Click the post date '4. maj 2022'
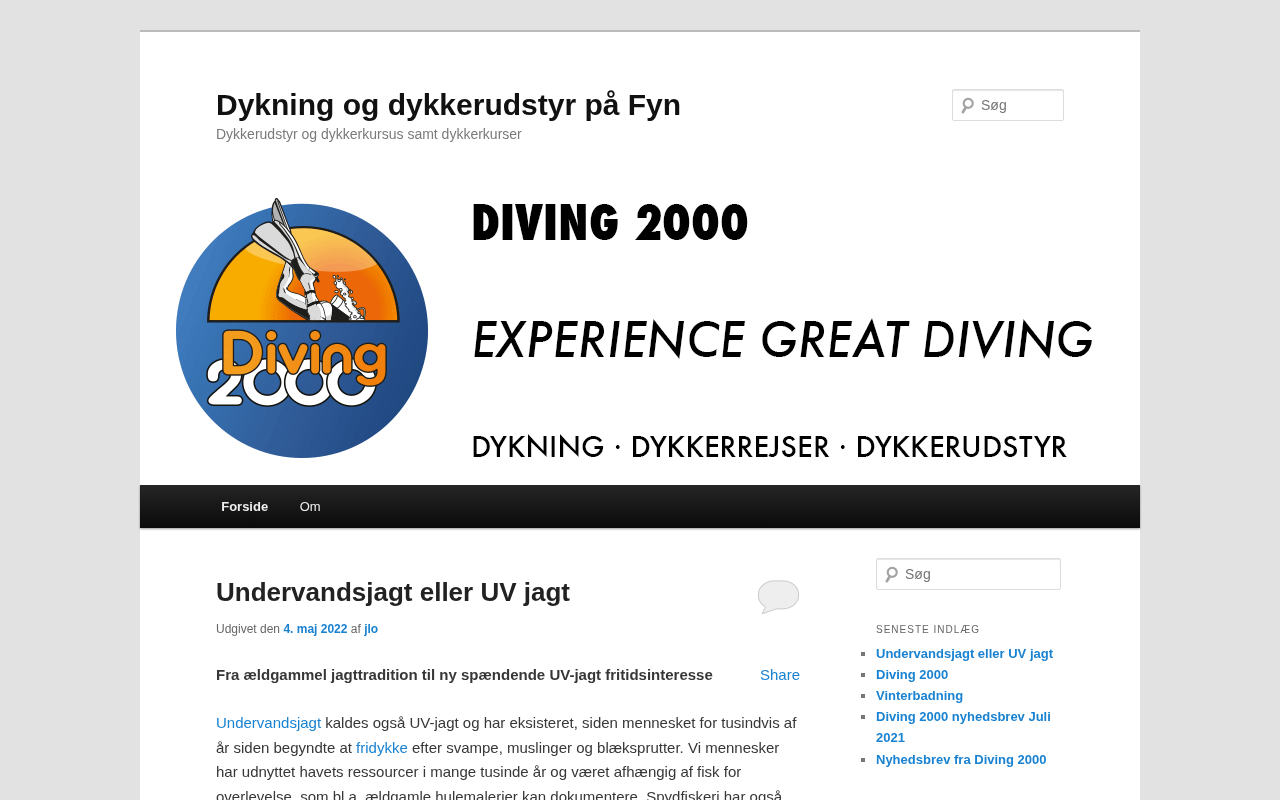 315,629
